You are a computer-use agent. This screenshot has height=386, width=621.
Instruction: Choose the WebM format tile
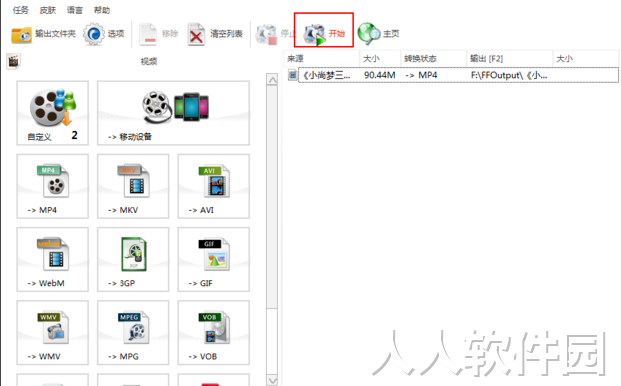coord(53,260)
